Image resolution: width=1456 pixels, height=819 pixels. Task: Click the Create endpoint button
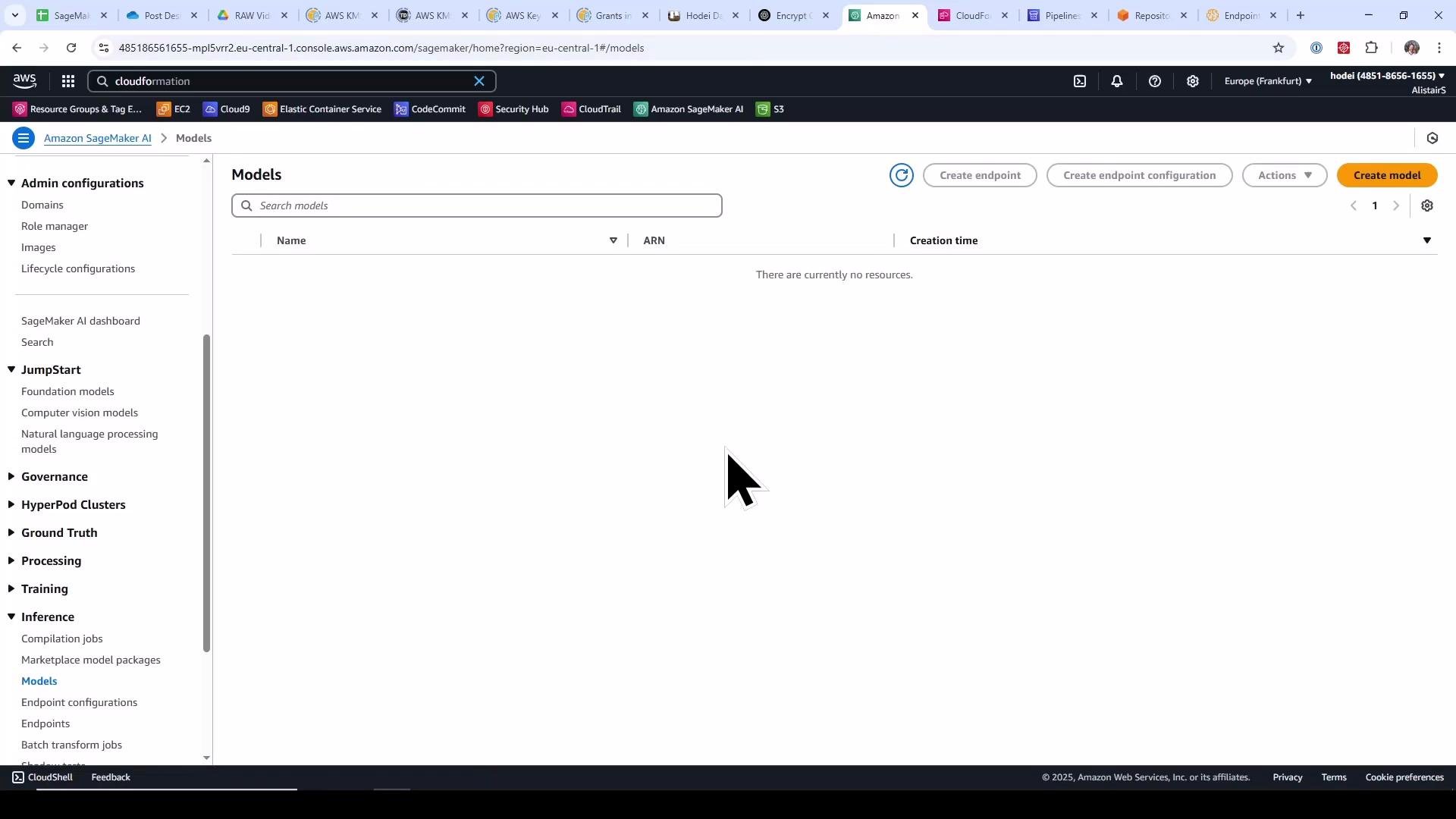click(x=980, y=175)
